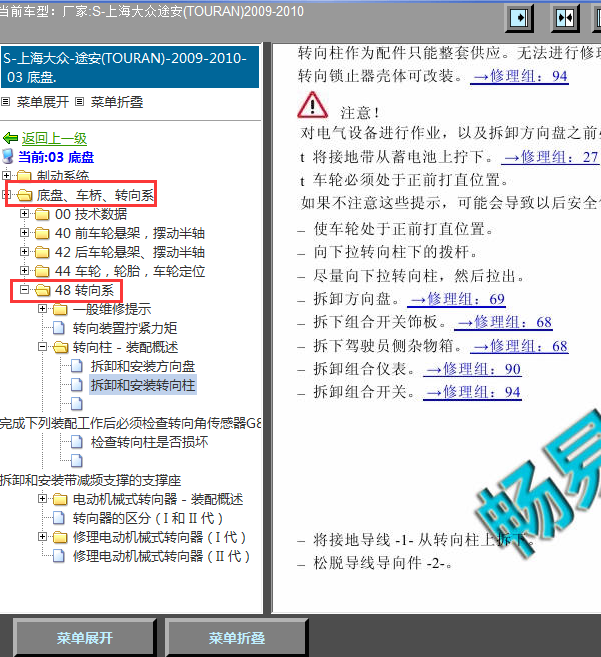Expand the 42 后车轮悬架 node
601x657 pixels.
tap(24, 251)
